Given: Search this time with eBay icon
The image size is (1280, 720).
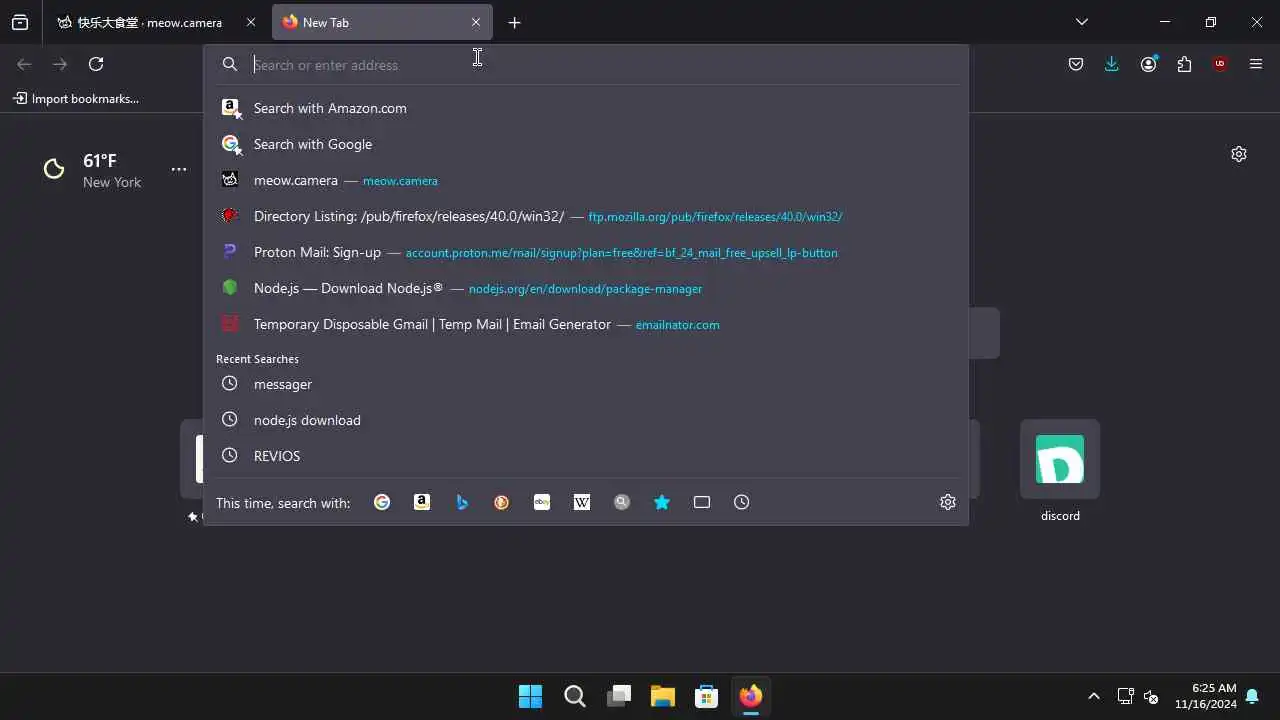Looking at the screenshot, I should (x=542, y=502).
